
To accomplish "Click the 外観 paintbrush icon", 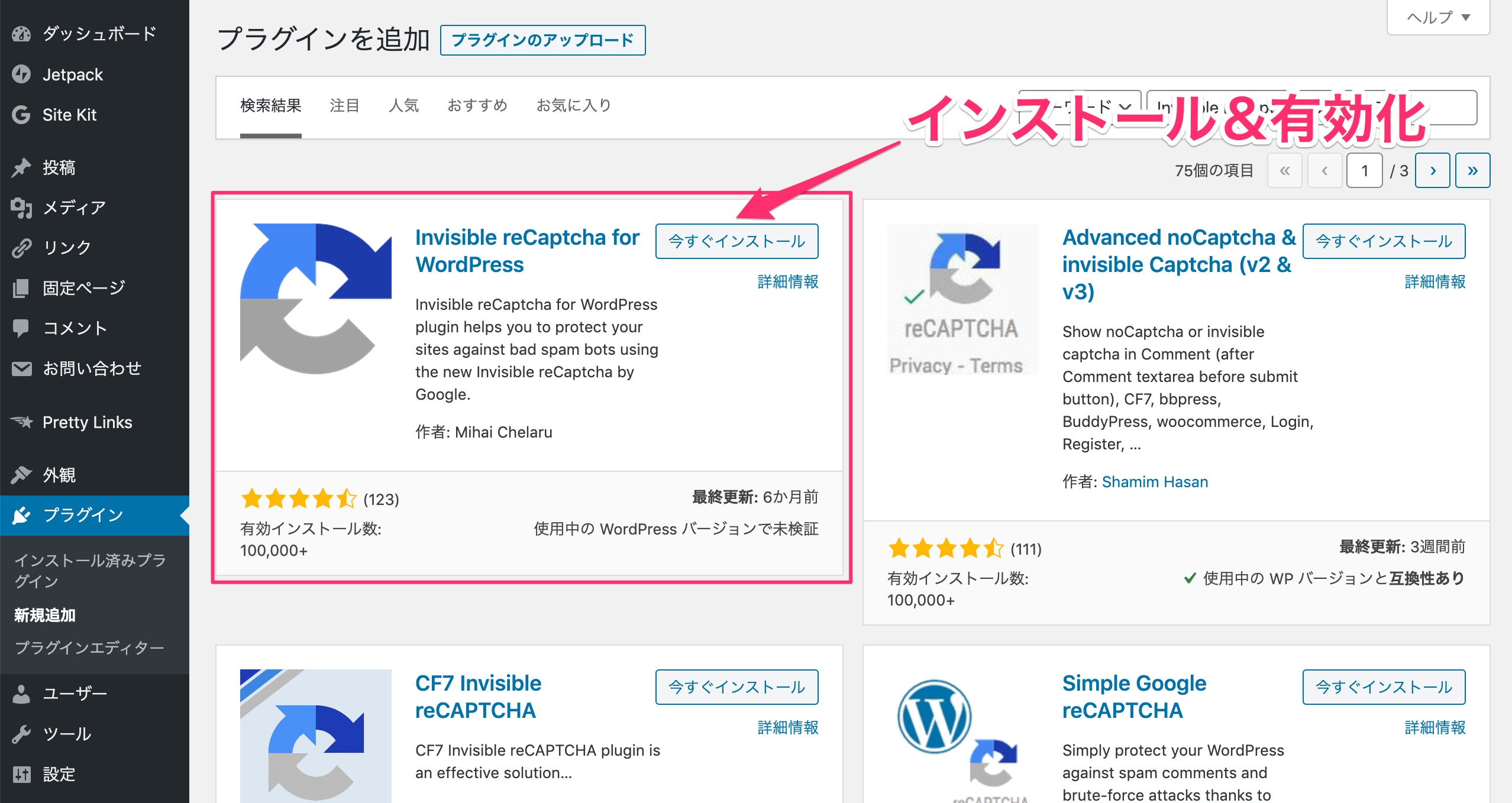I will (21, 475).
